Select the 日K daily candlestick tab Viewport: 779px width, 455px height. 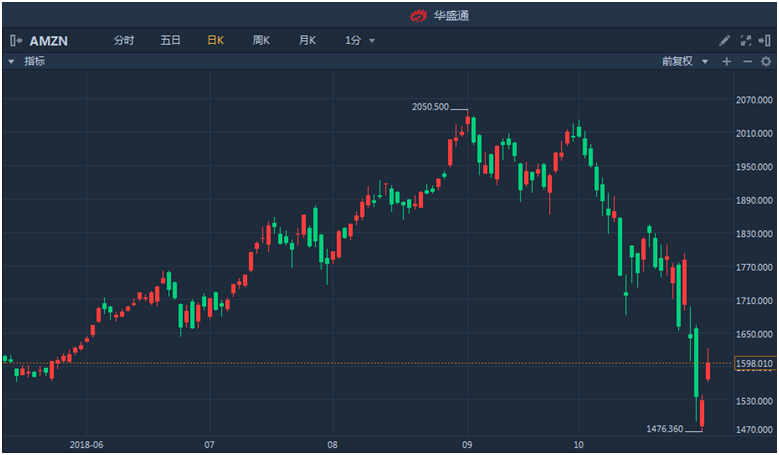(x=215, y=41)
